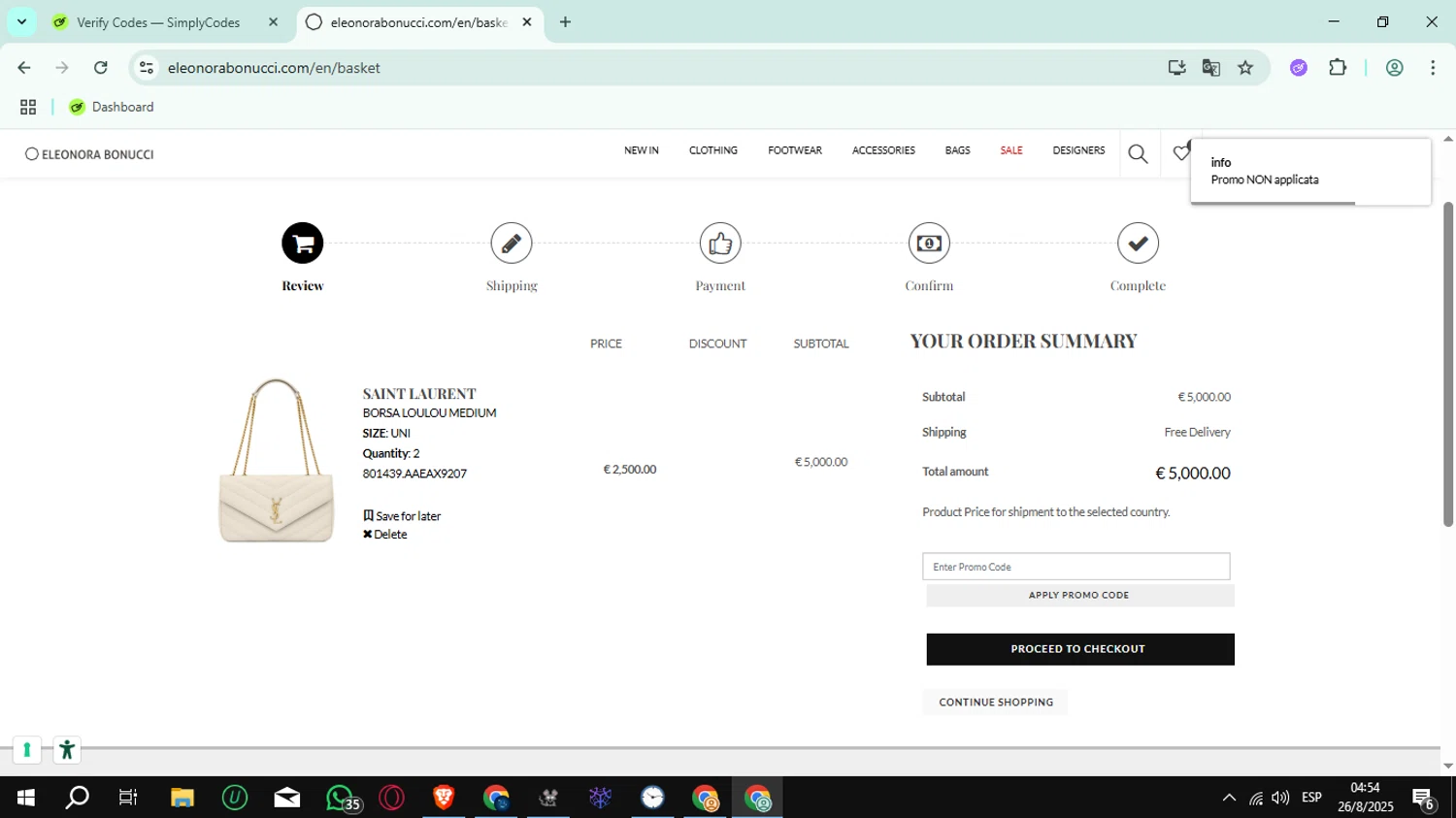
Task: Open the Google Translate icon in address bar
Action: click(x=1211, y=68)
